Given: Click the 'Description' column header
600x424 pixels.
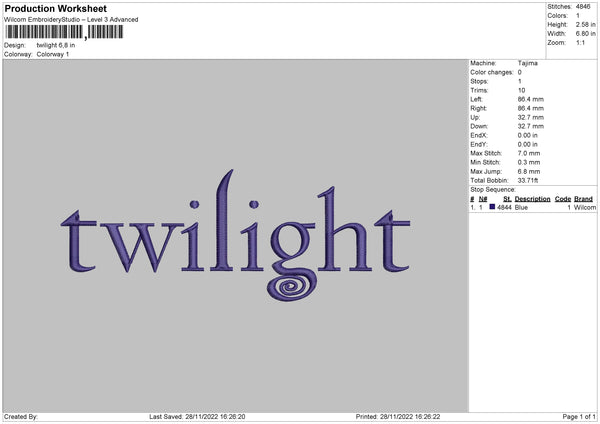Looking at the screenshot, I should (532, 199).
